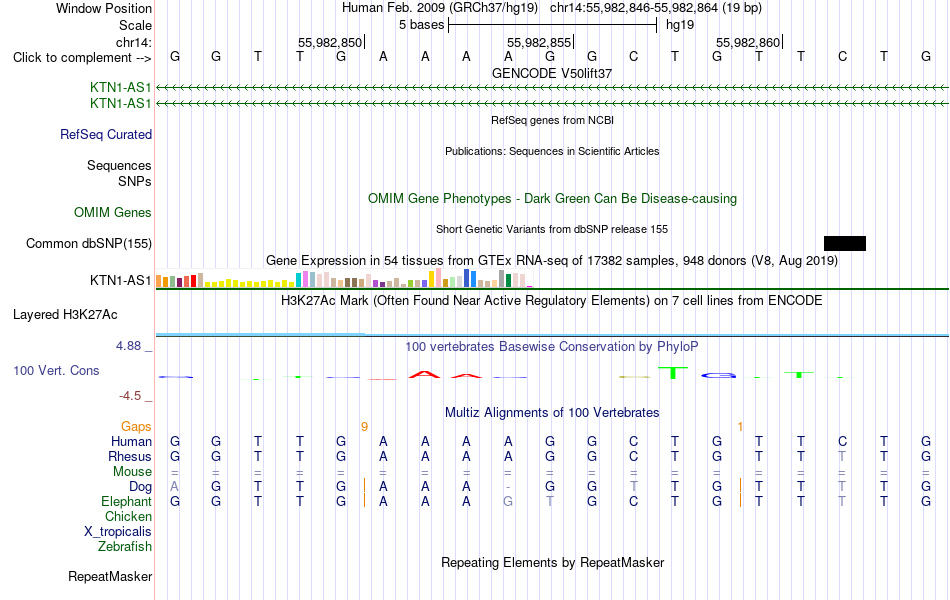
Task: Click the -4.5 PhyloP lower scale value
Action: click(x=130, y=396)
